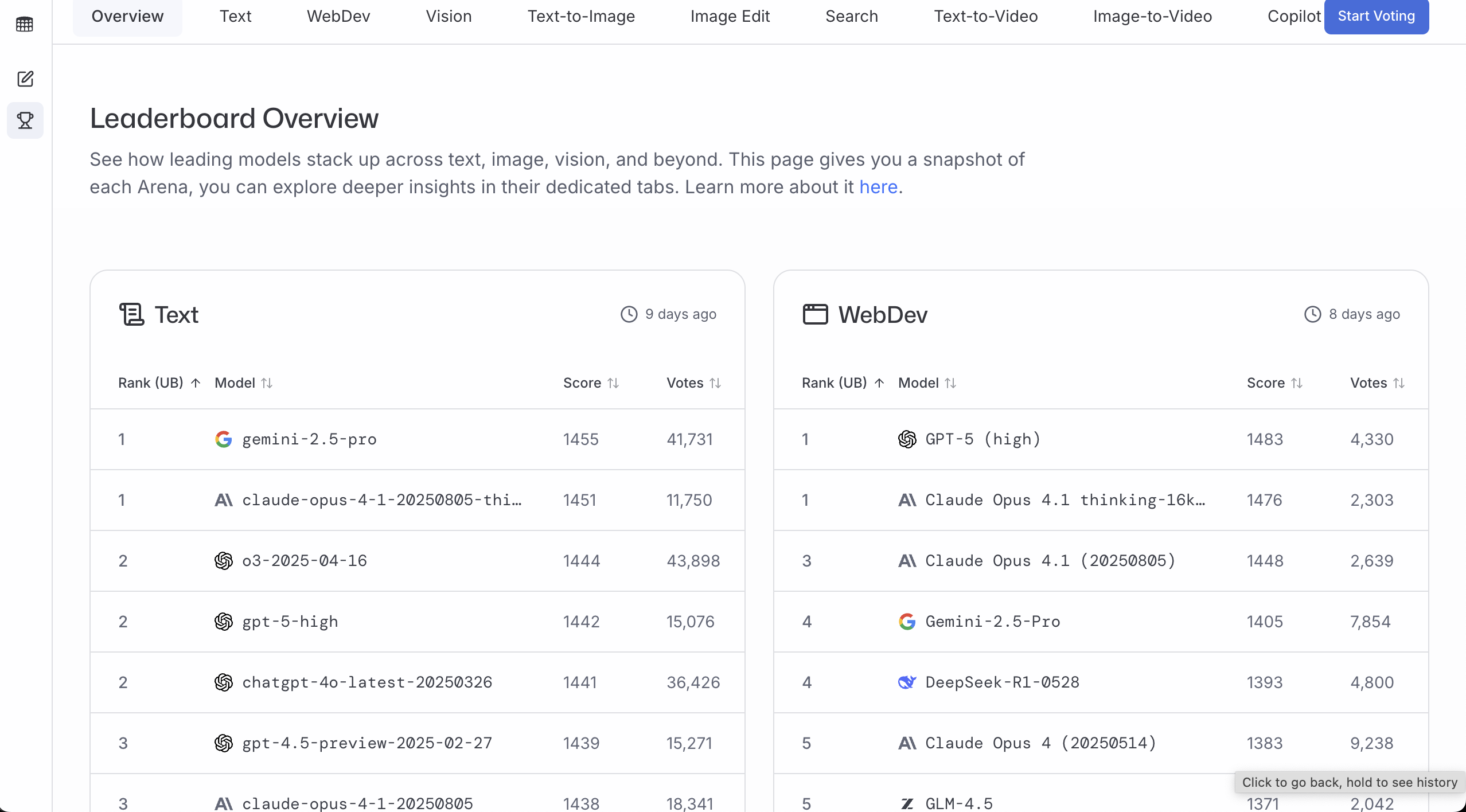Toggle Rank (UB) sort in WebDev table
The image size is (1466, 812).
(x=843, y=383)
